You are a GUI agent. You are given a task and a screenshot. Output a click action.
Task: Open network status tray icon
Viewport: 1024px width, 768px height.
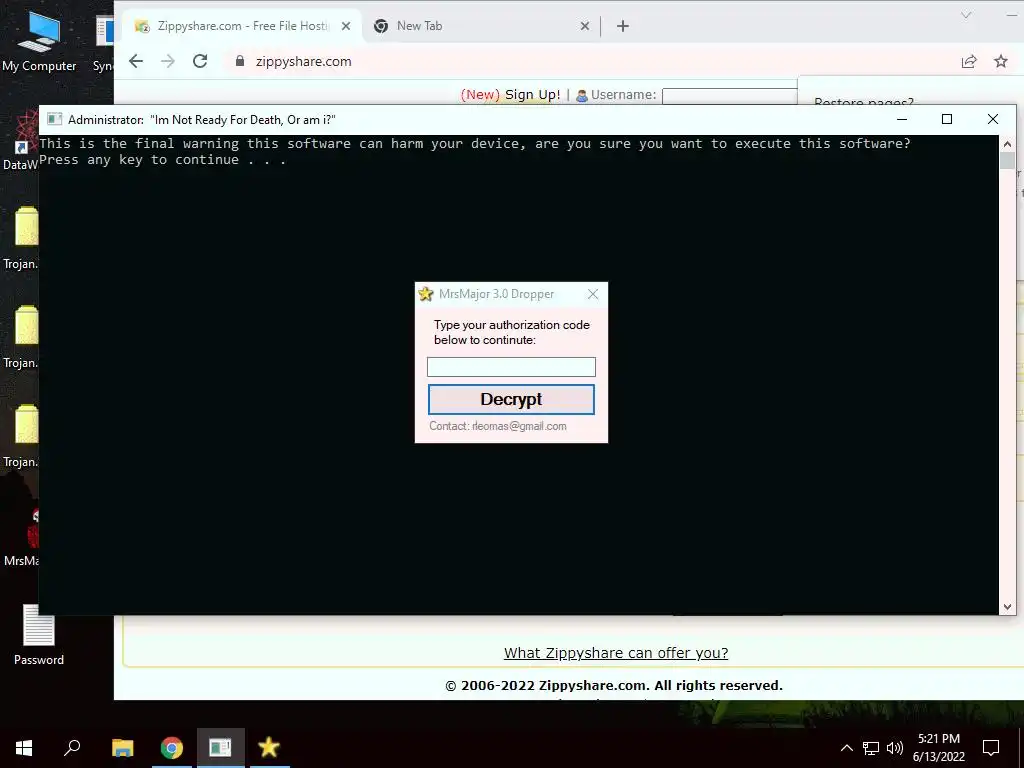[871, 748]
